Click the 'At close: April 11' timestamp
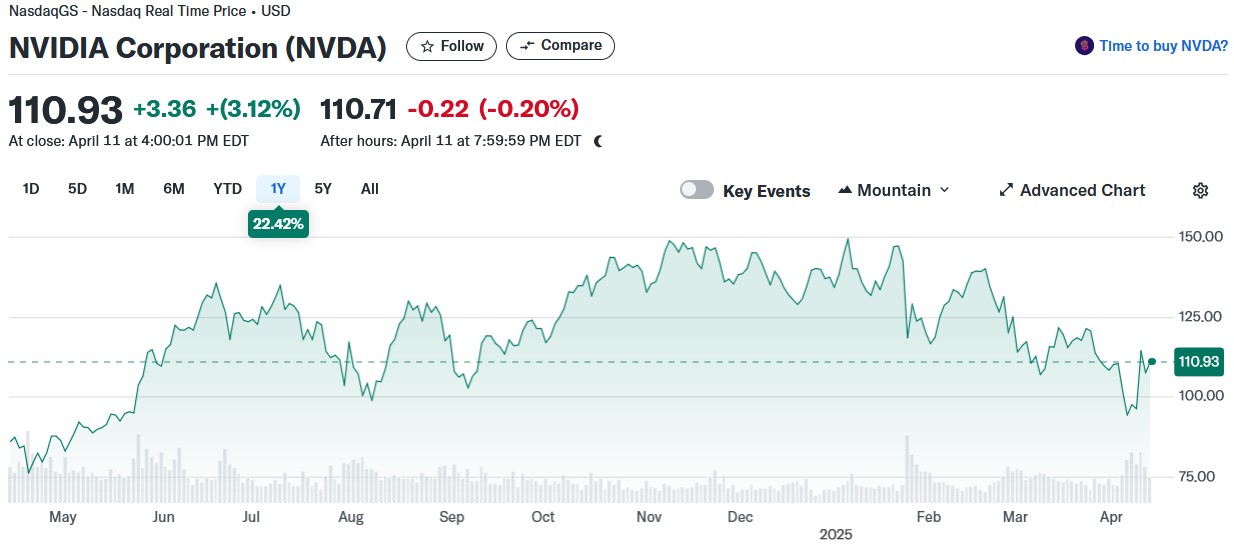The image size is (1234, 559). 129,141
